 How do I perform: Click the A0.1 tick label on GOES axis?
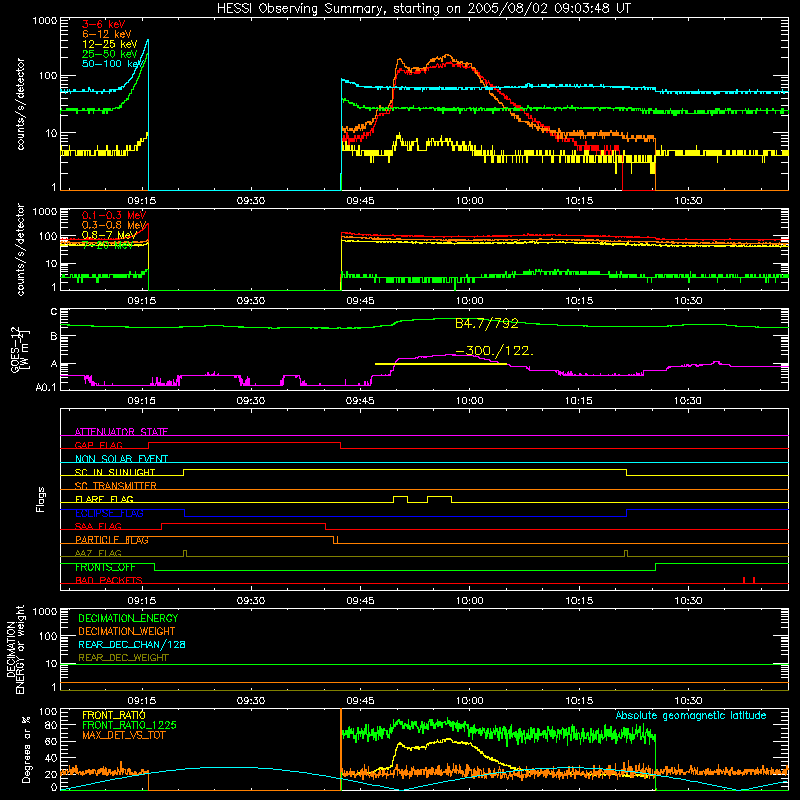pos(46,388)
